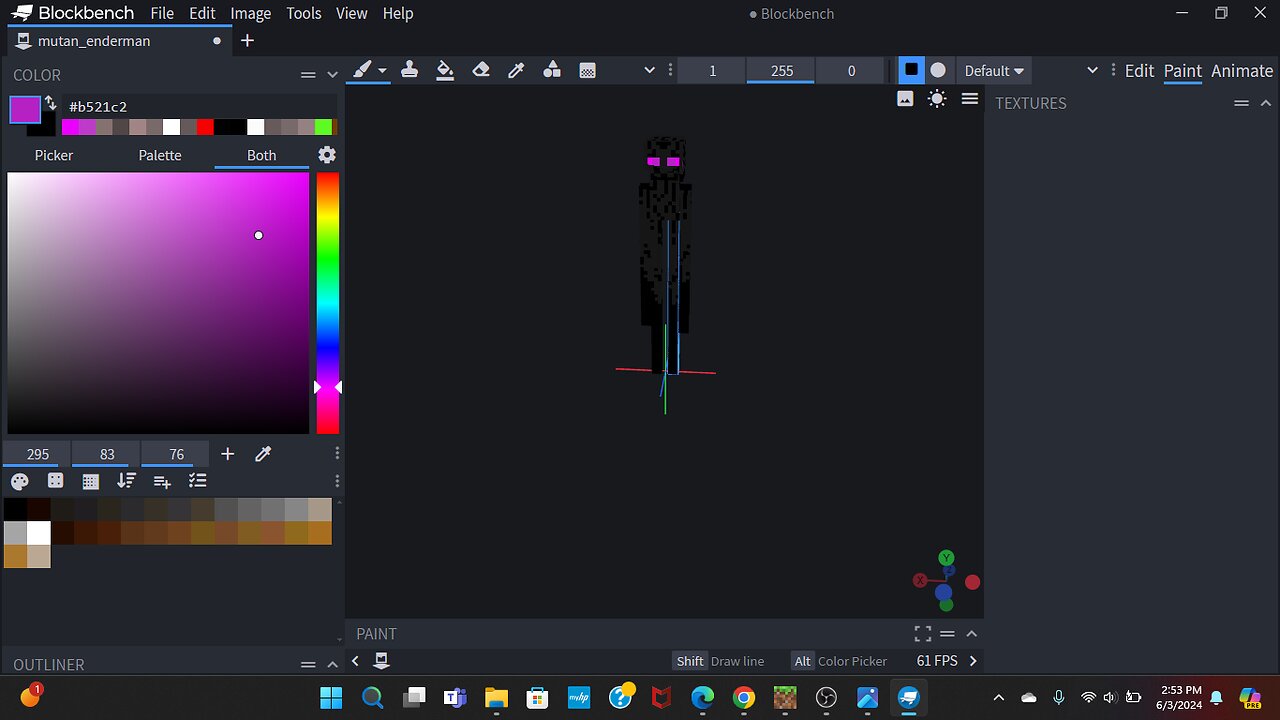Screen dimensions: 1280x720
Task: Select the Gradient tool
Action: [x=588, y=70]
